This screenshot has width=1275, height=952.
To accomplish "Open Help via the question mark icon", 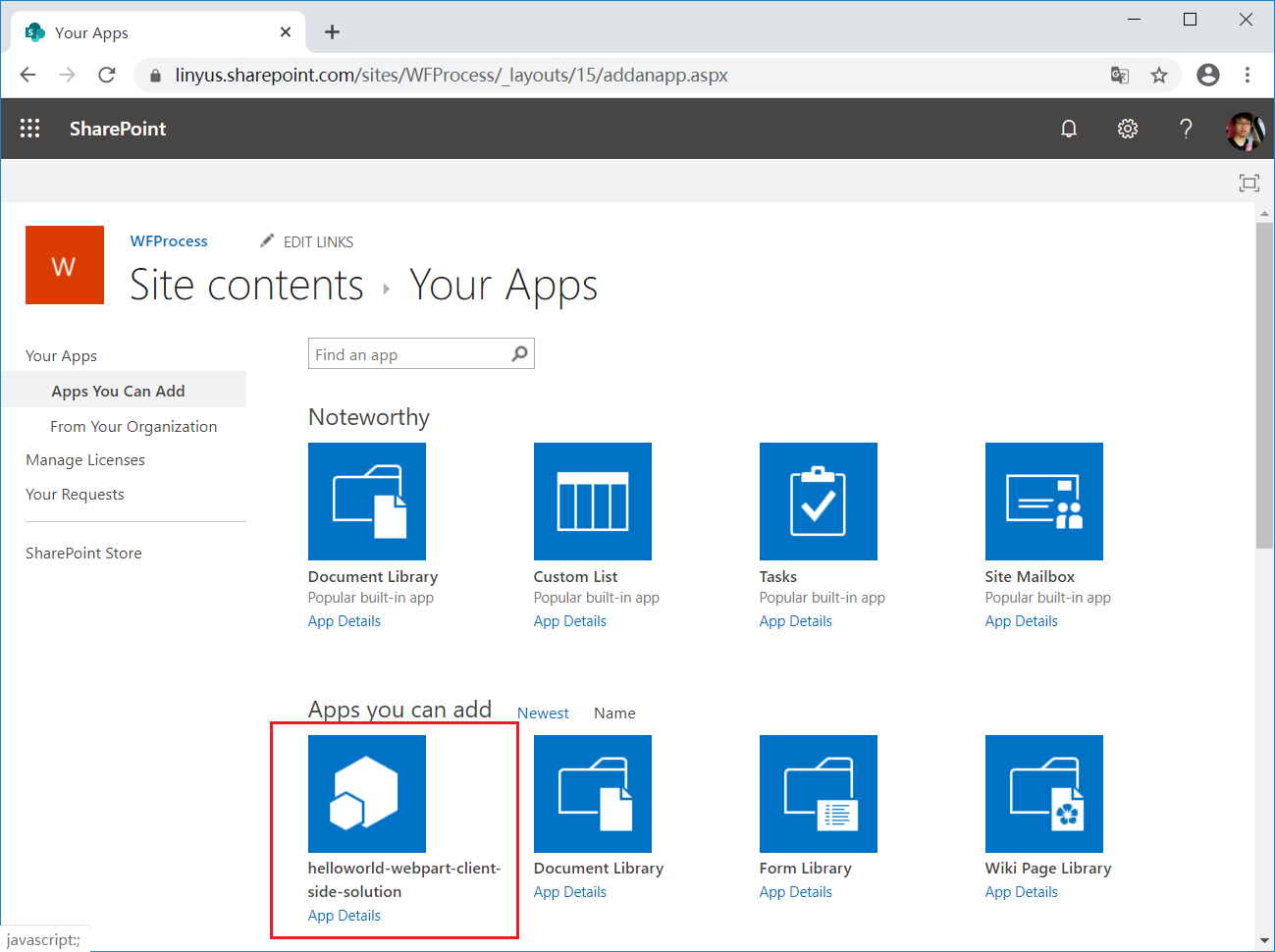I will 1186,128.
